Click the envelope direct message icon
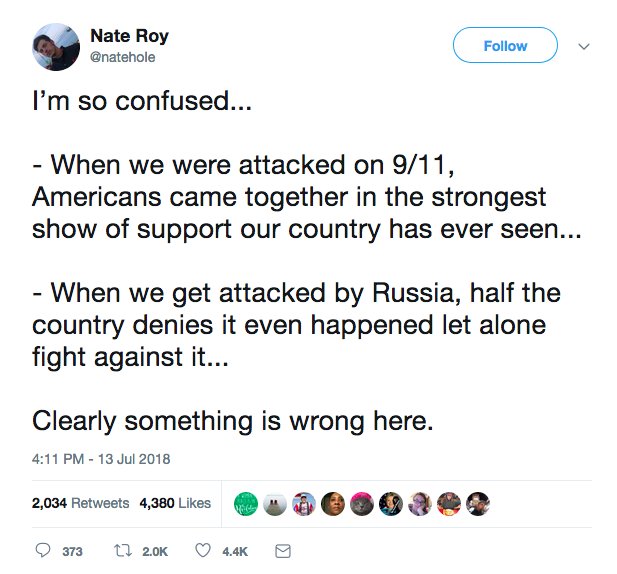Image resolution: width=617 pixels, height=574 pixels. click(282, 551)
